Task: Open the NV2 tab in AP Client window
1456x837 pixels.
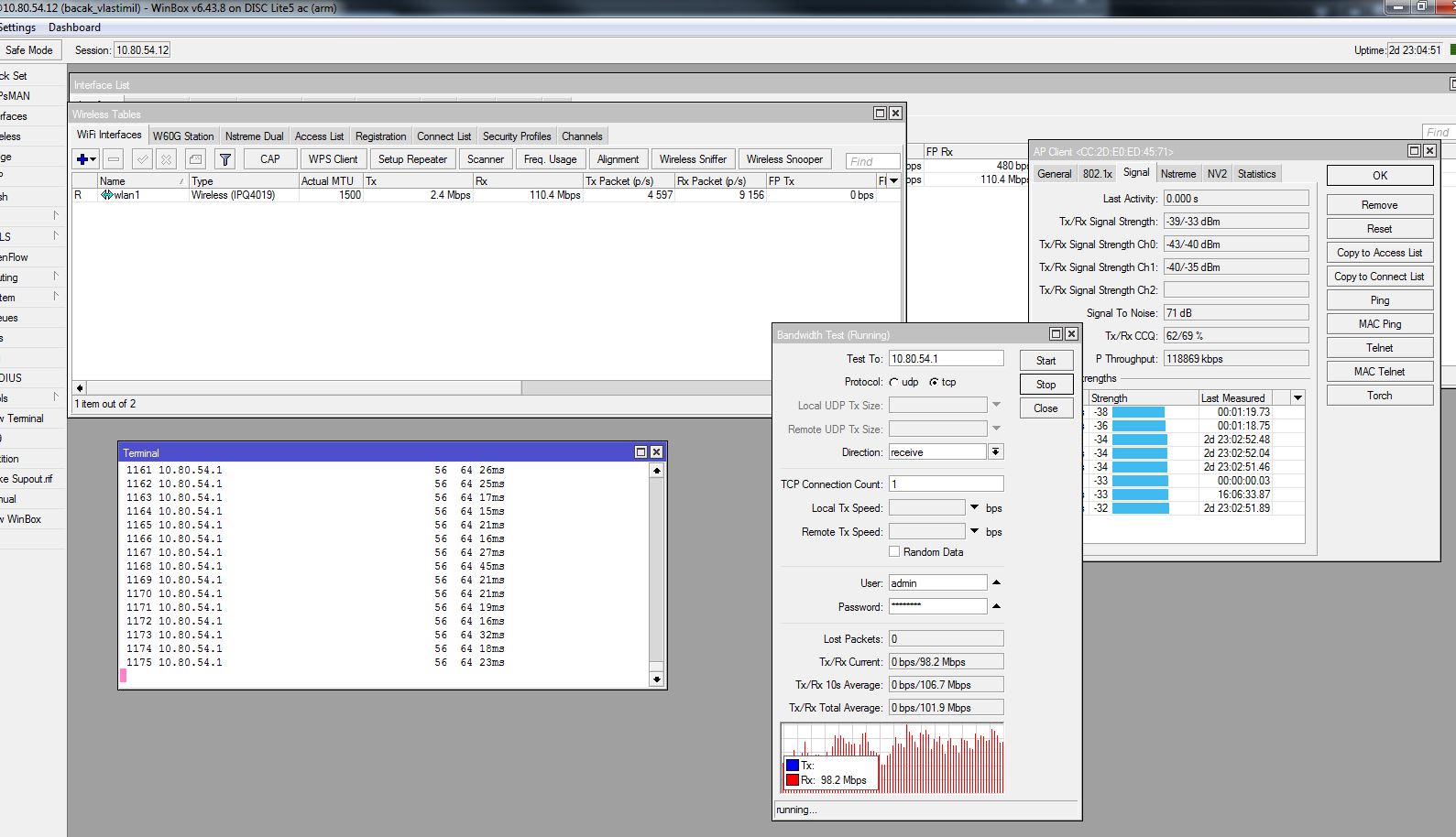Action: pos(1216,173)
